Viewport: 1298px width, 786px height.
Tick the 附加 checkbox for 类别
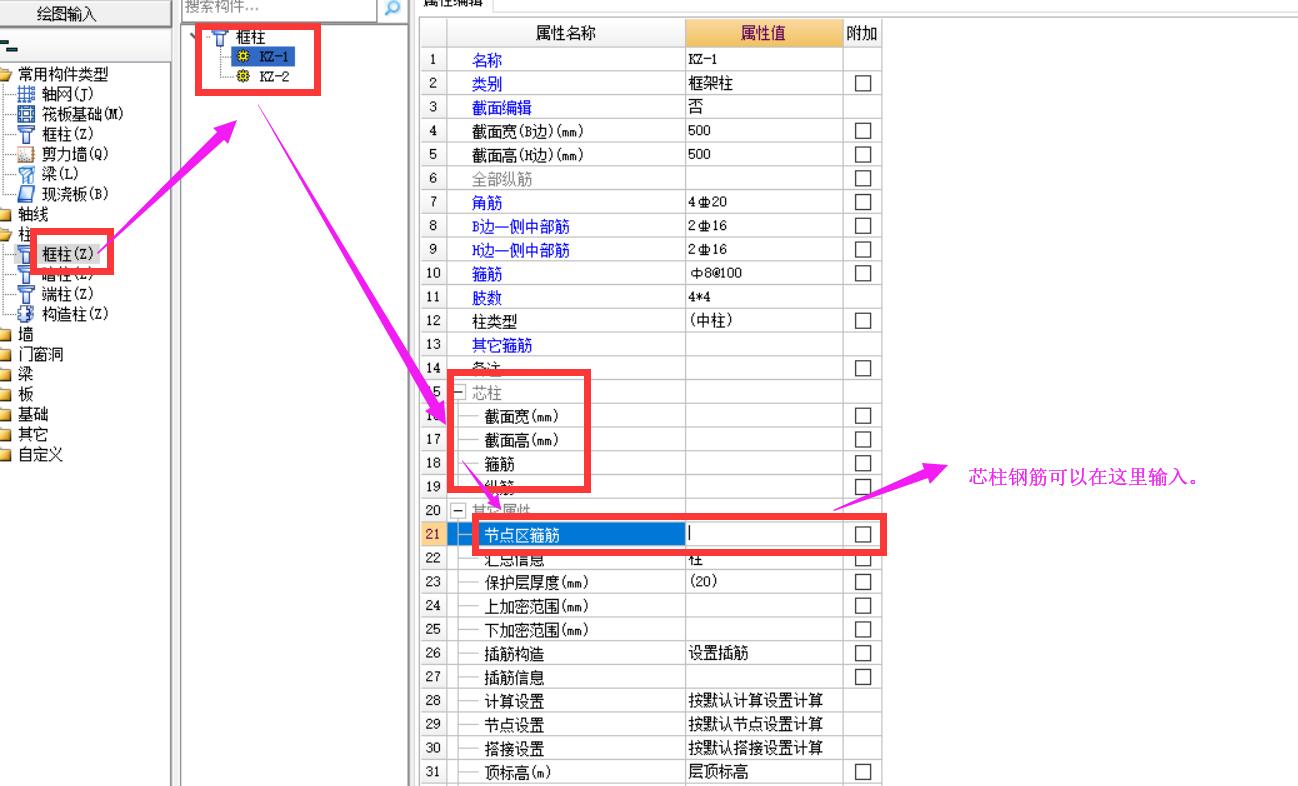pyautogui.click(x=863, y=83)
